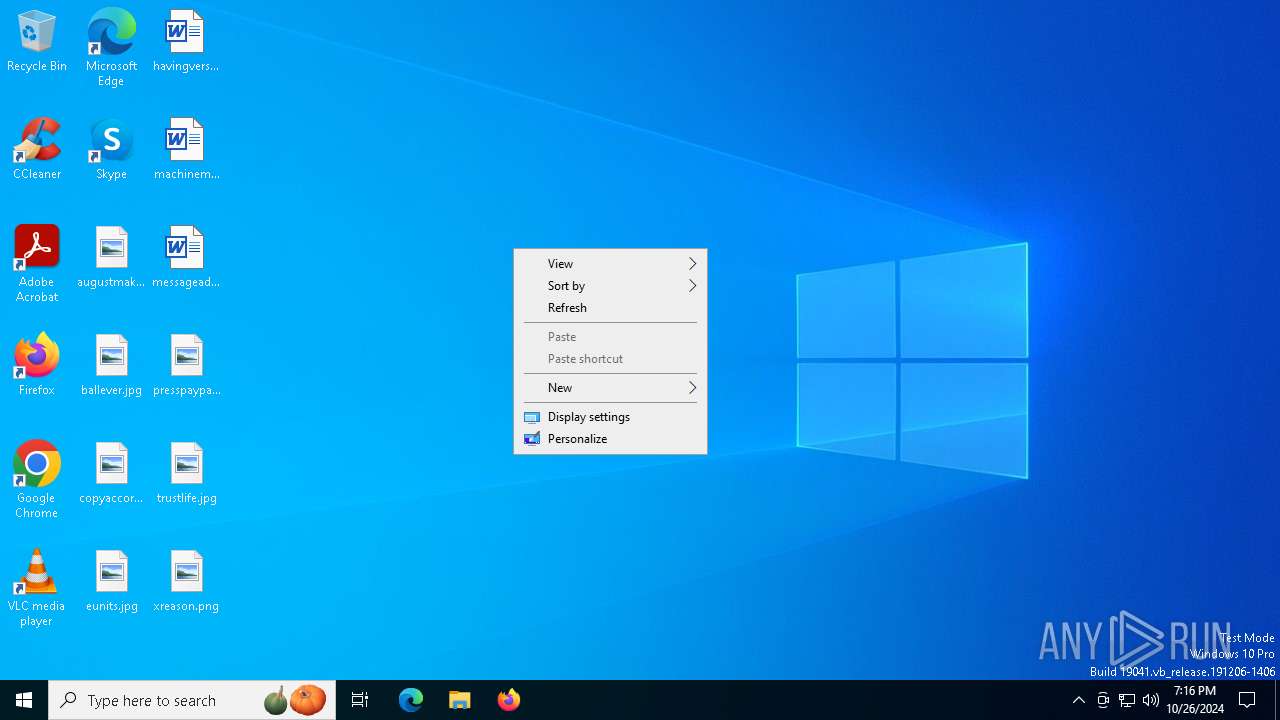Screen dimensions: 1280x720
Task: Select the messagead... Word document icon
Action: point(186,258)
